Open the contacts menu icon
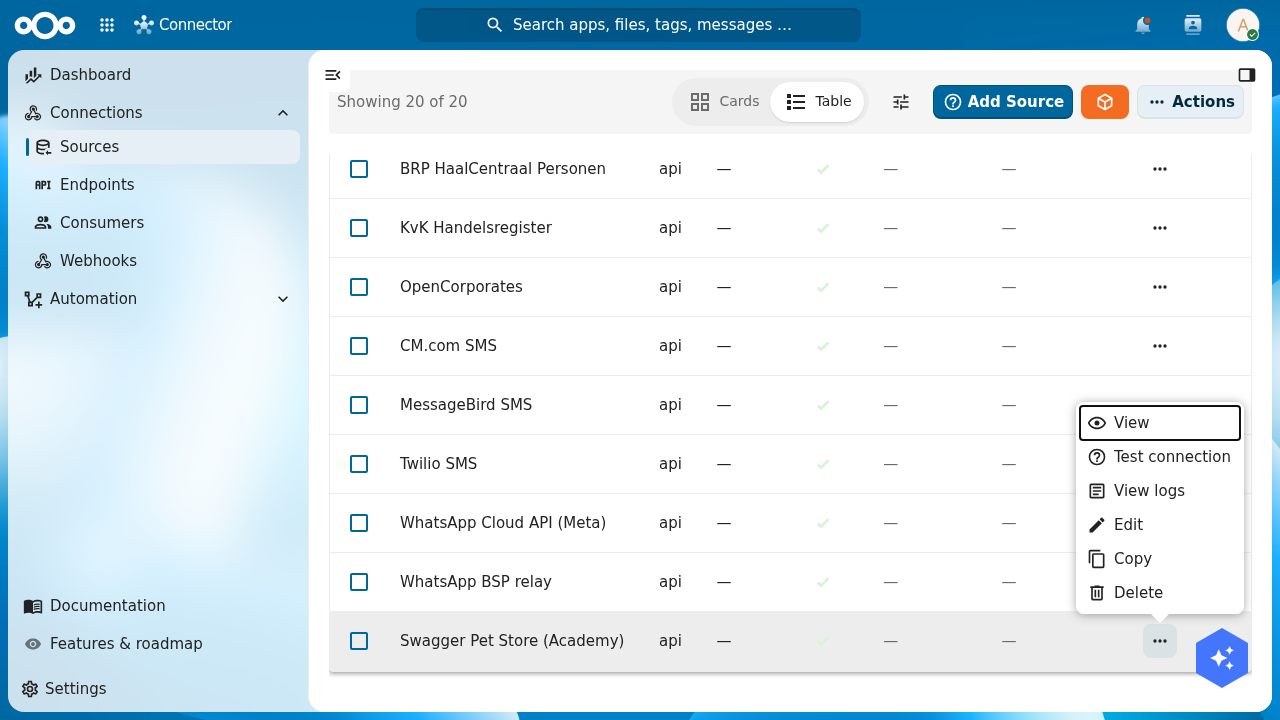1280x720 pixels. click(1192, 25)
